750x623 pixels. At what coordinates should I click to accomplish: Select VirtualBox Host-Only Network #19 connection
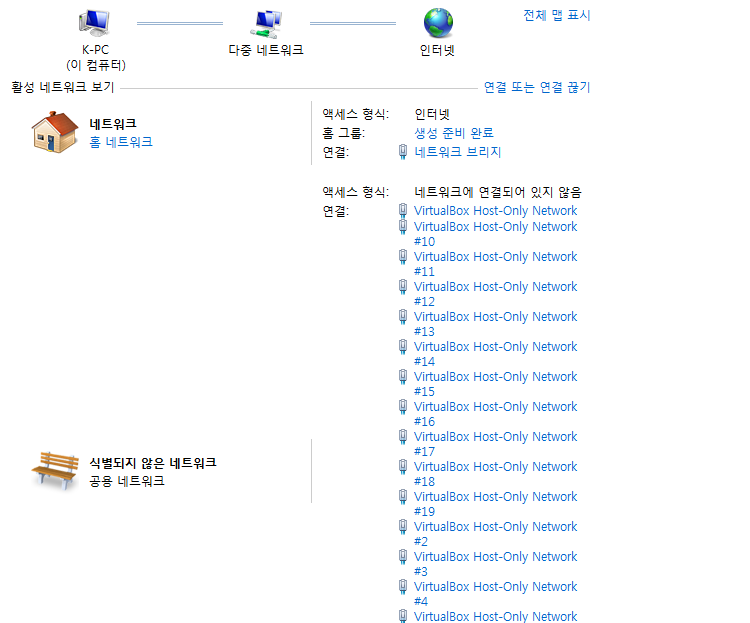tap(495, 497)
